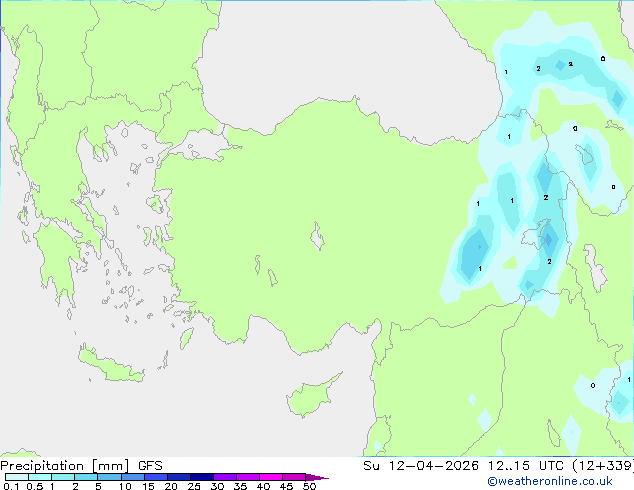Click the "[mm]" unit label
Screen dimensions: 634x490
pos(110,466)
